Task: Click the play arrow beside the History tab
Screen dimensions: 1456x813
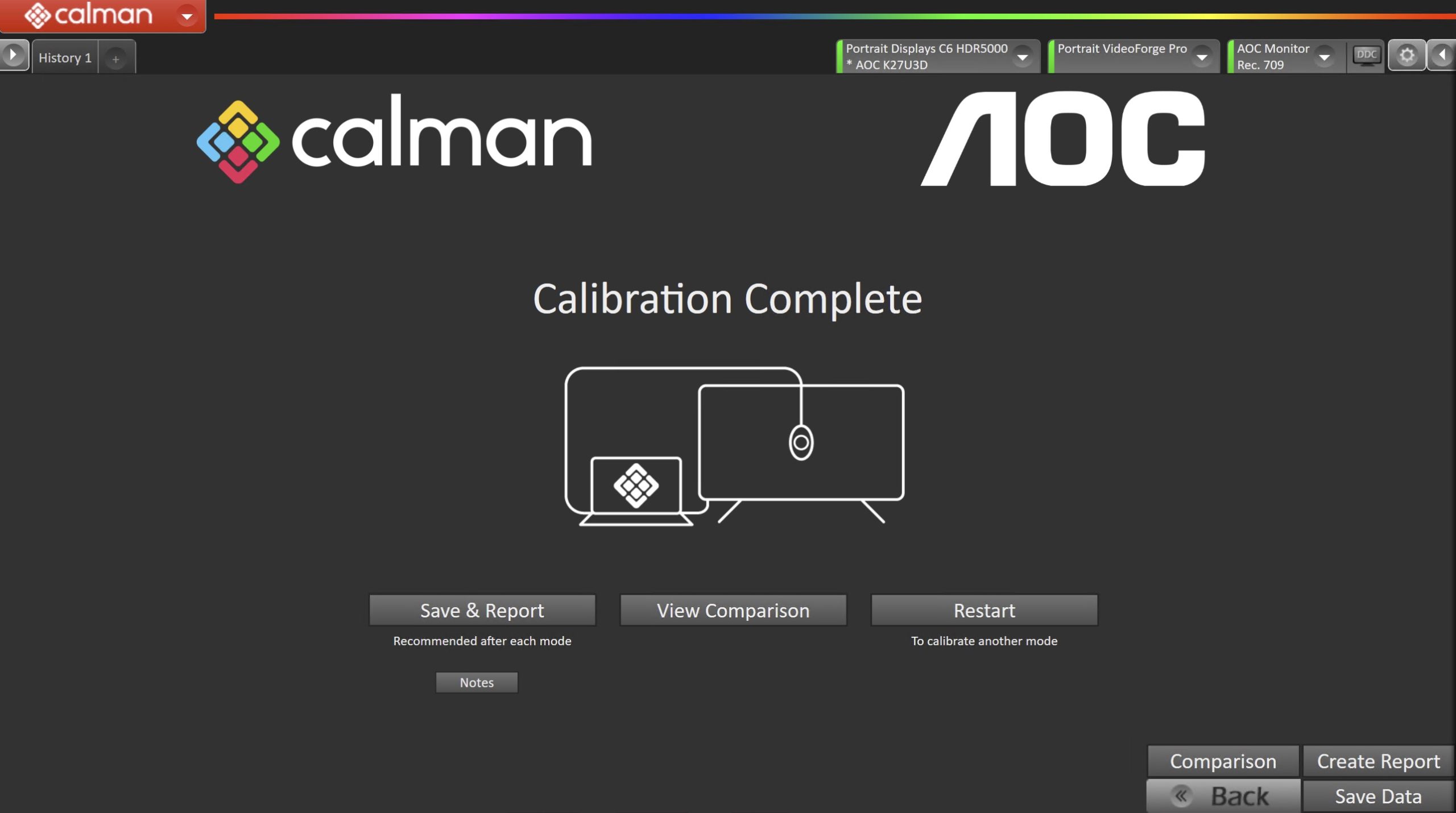Action: [x=13, y=56]
